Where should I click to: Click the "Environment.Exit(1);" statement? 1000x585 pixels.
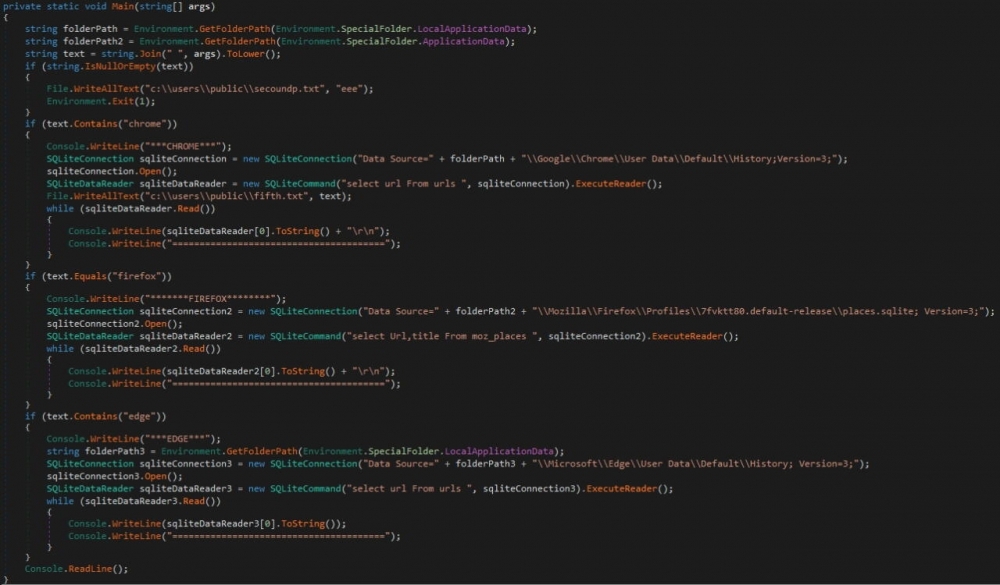pos(101,101)
